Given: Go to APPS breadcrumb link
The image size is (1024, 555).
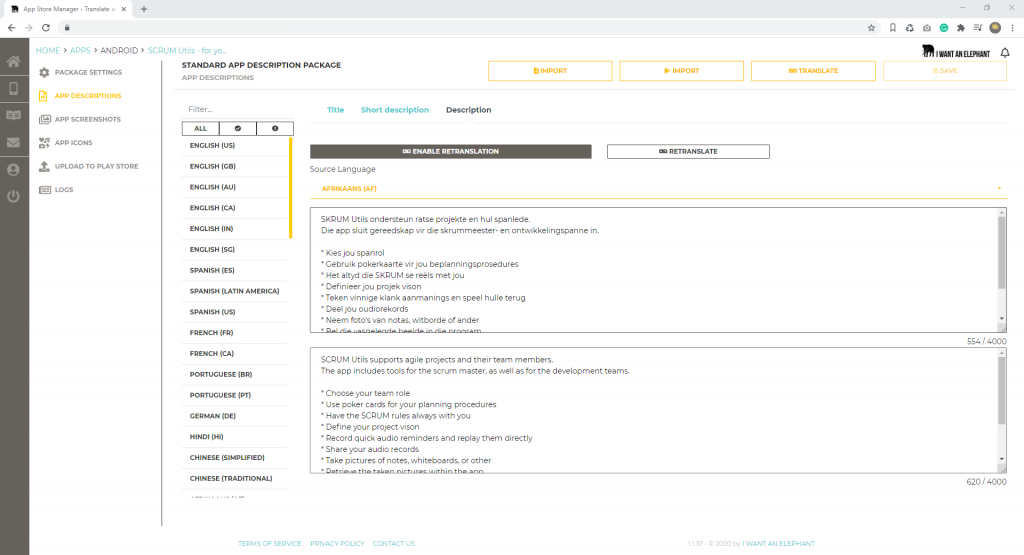Looking at the screenshot, I should [80, 50].
